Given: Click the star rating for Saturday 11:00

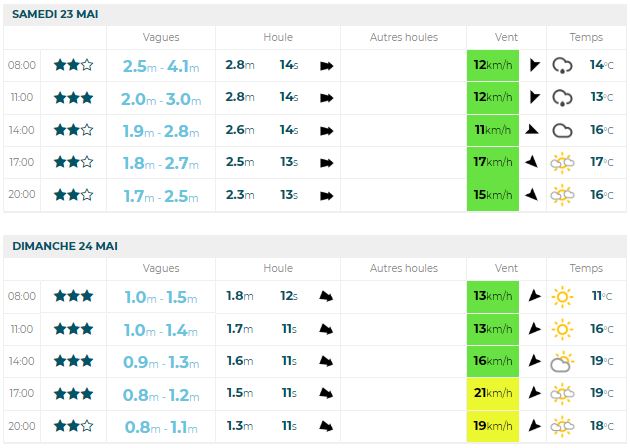Looking at the screenshot, I should pos(74,98).
